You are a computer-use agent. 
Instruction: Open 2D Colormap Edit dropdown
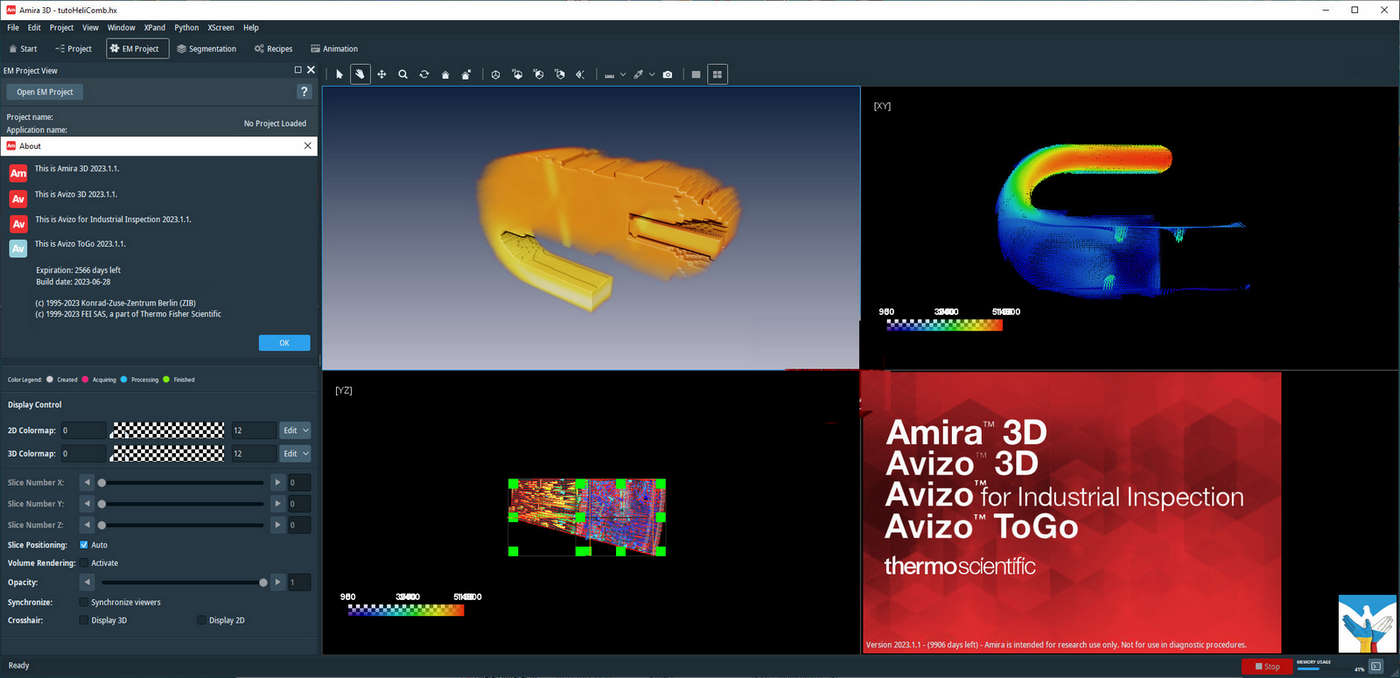(295, 430)
